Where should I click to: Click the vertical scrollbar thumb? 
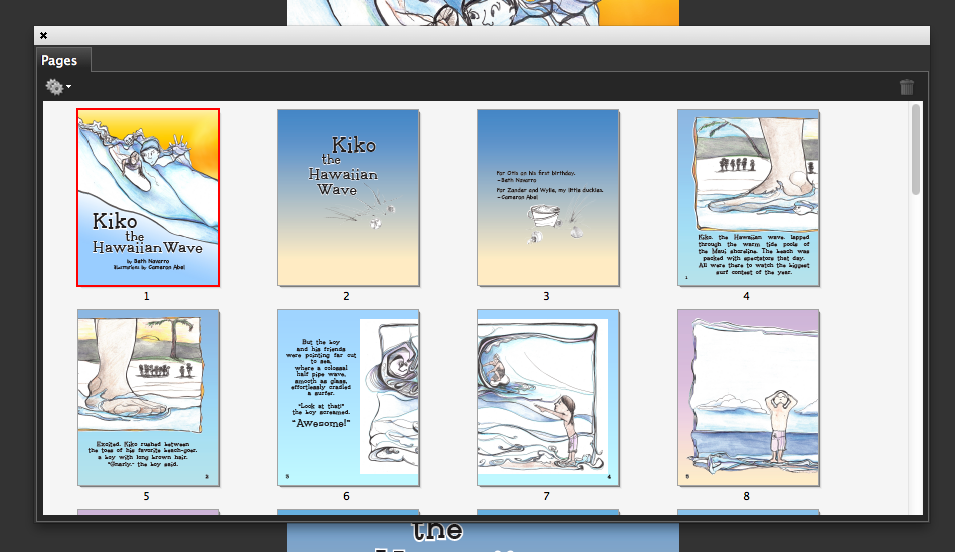[x=916, y=150]
